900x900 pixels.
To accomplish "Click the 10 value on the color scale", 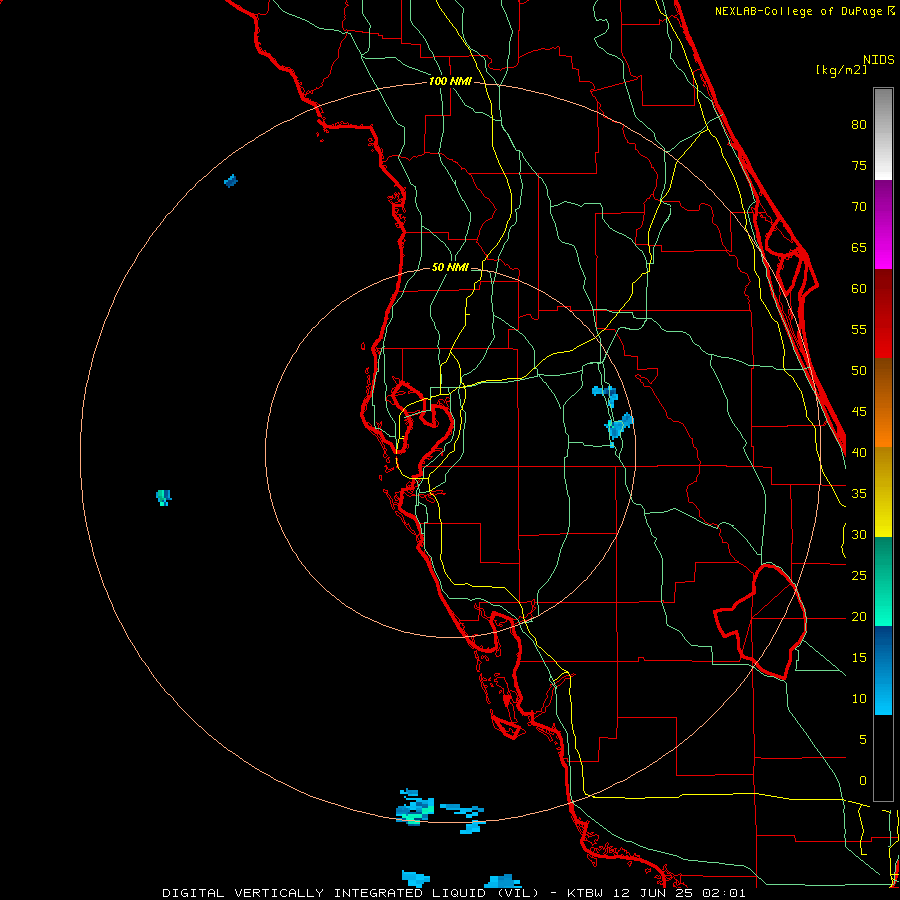I will (859, 699).
